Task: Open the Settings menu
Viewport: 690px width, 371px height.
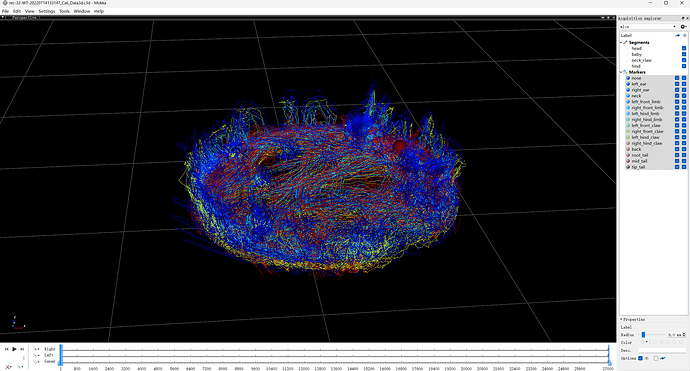Action: (x=47, y=11)
